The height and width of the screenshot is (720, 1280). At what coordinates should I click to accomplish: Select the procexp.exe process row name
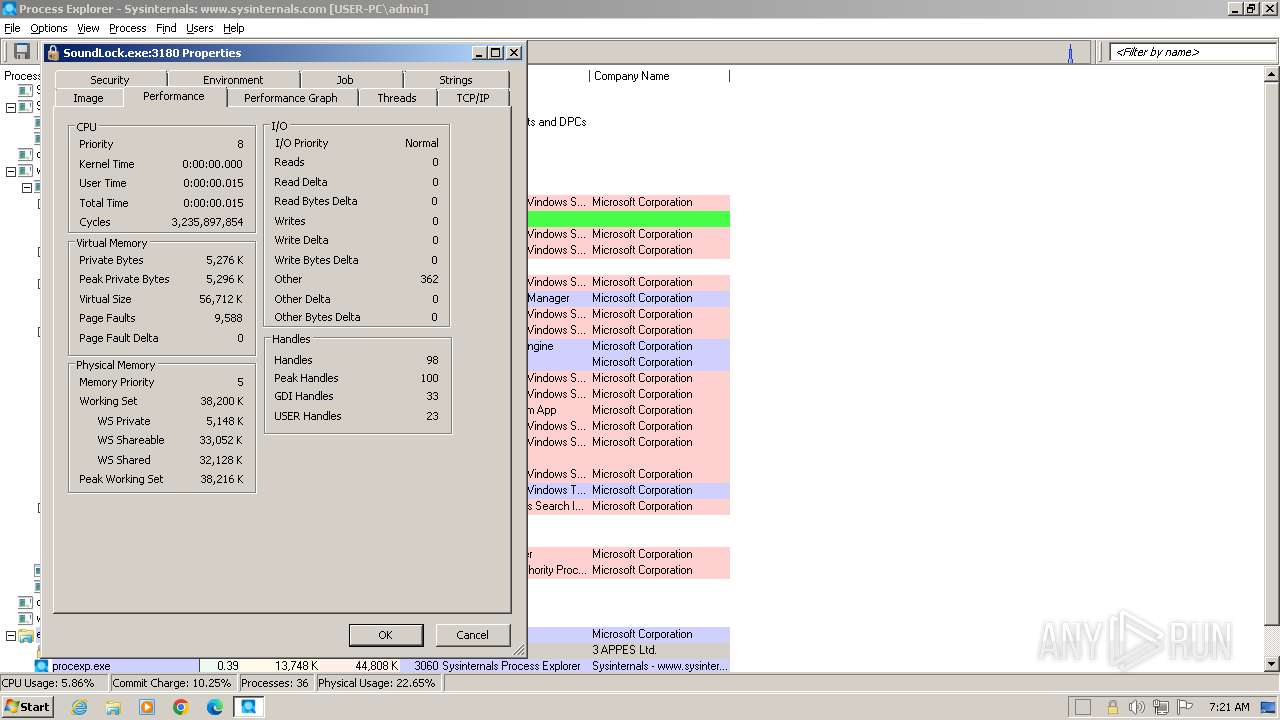[x=81, y=666]
